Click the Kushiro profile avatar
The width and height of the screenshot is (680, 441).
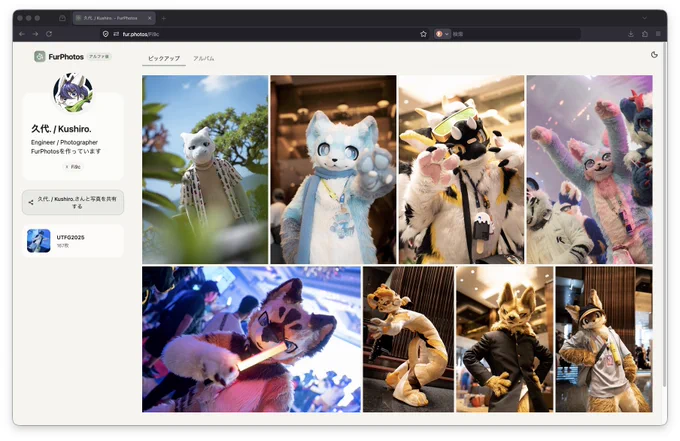[x=73, y=92]
